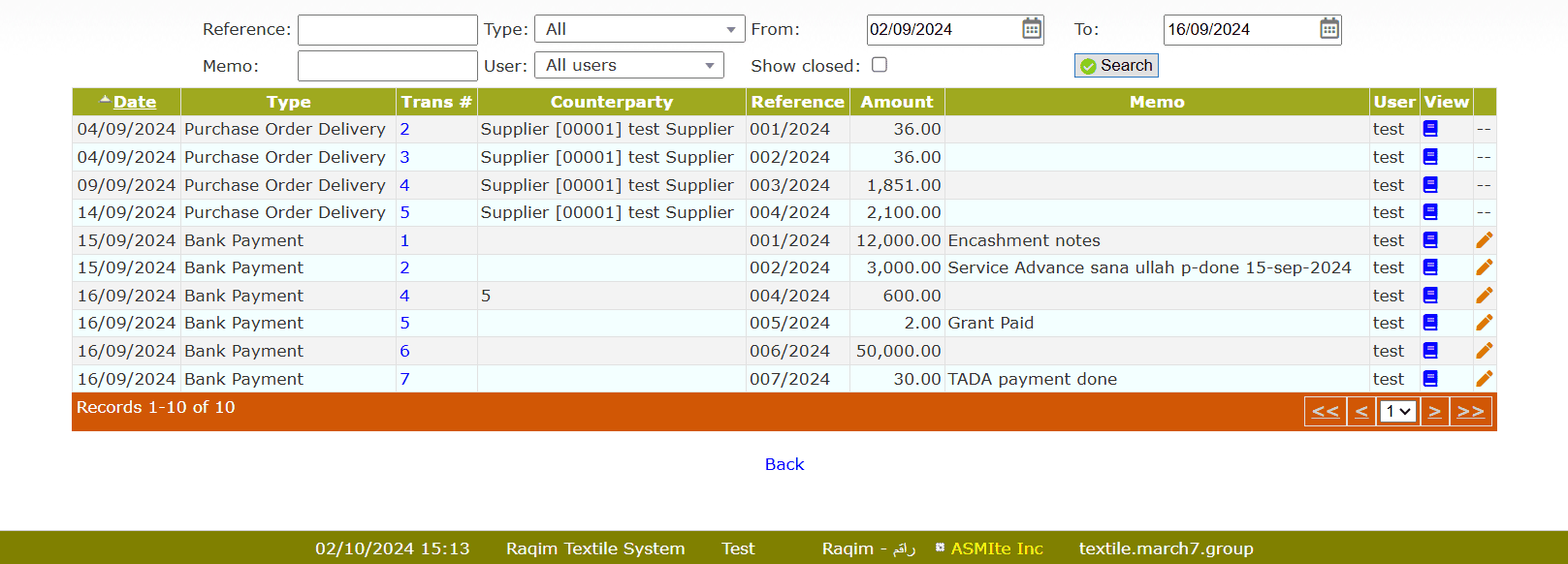Jump to the first page of records
1568x564 pixels.
[x=1325, y=412]
